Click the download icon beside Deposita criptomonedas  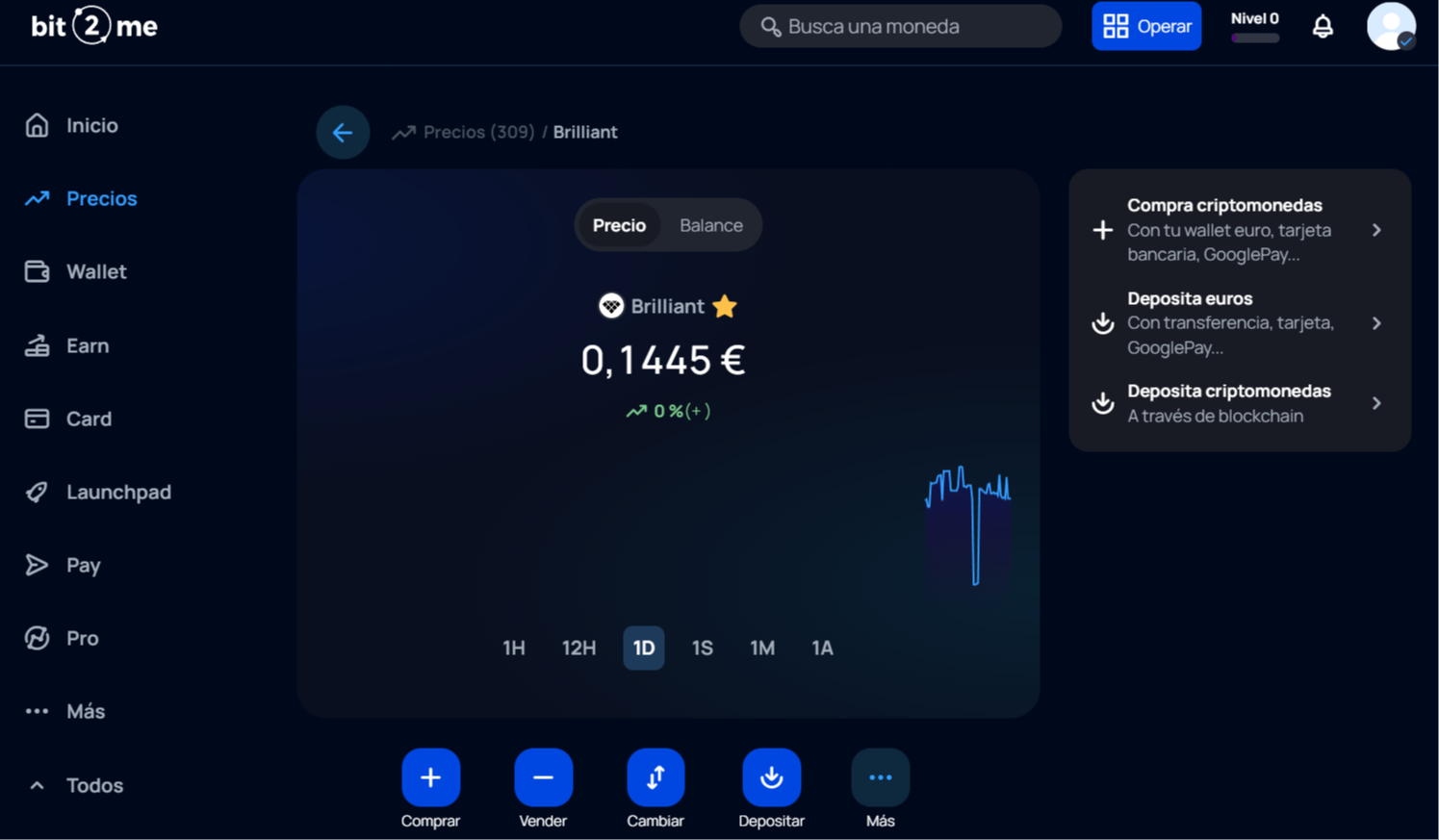tap(1103, 403)
